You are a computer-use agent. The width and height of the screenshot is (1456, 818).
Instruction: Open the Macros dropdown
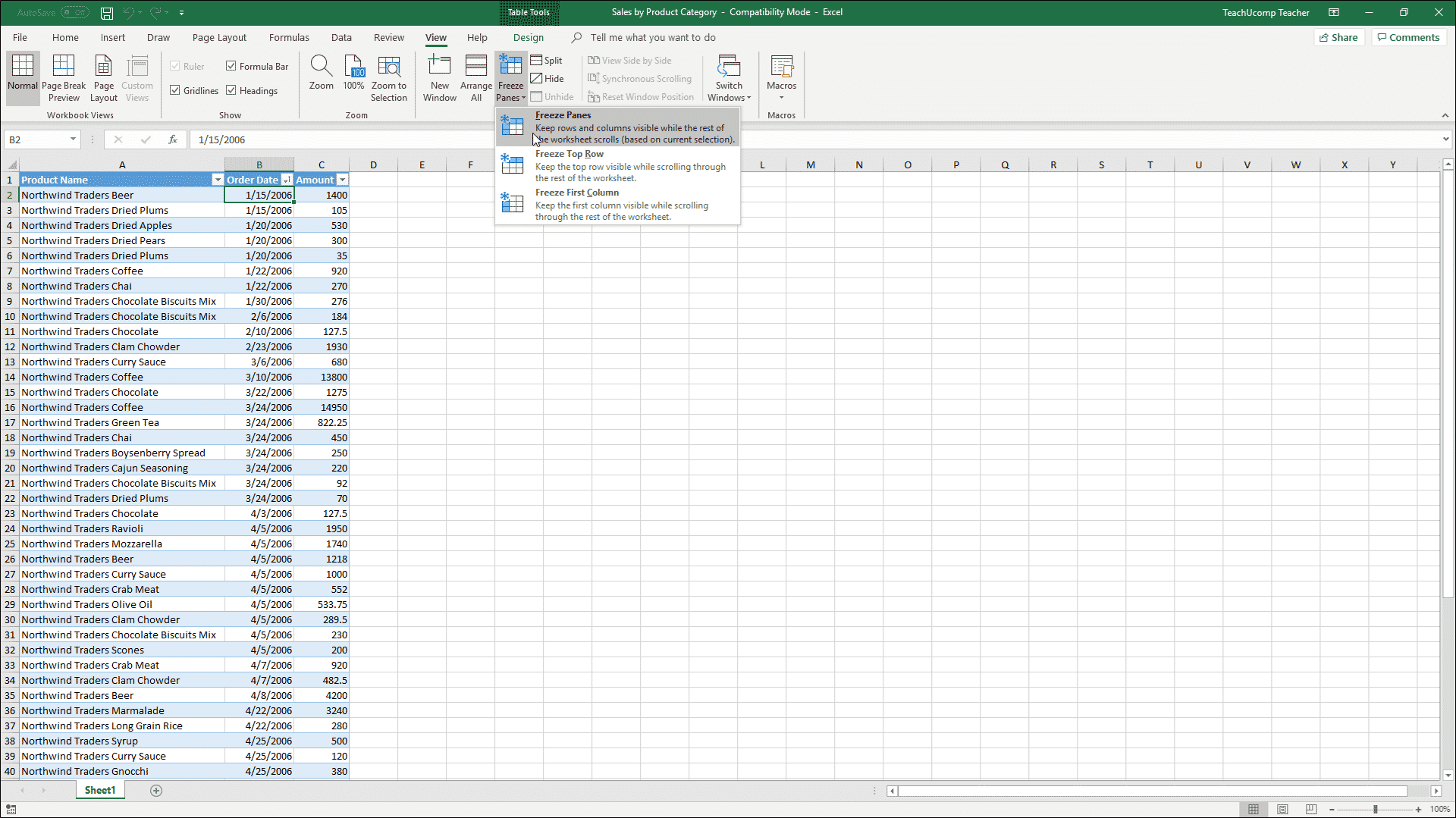[781, 78]
